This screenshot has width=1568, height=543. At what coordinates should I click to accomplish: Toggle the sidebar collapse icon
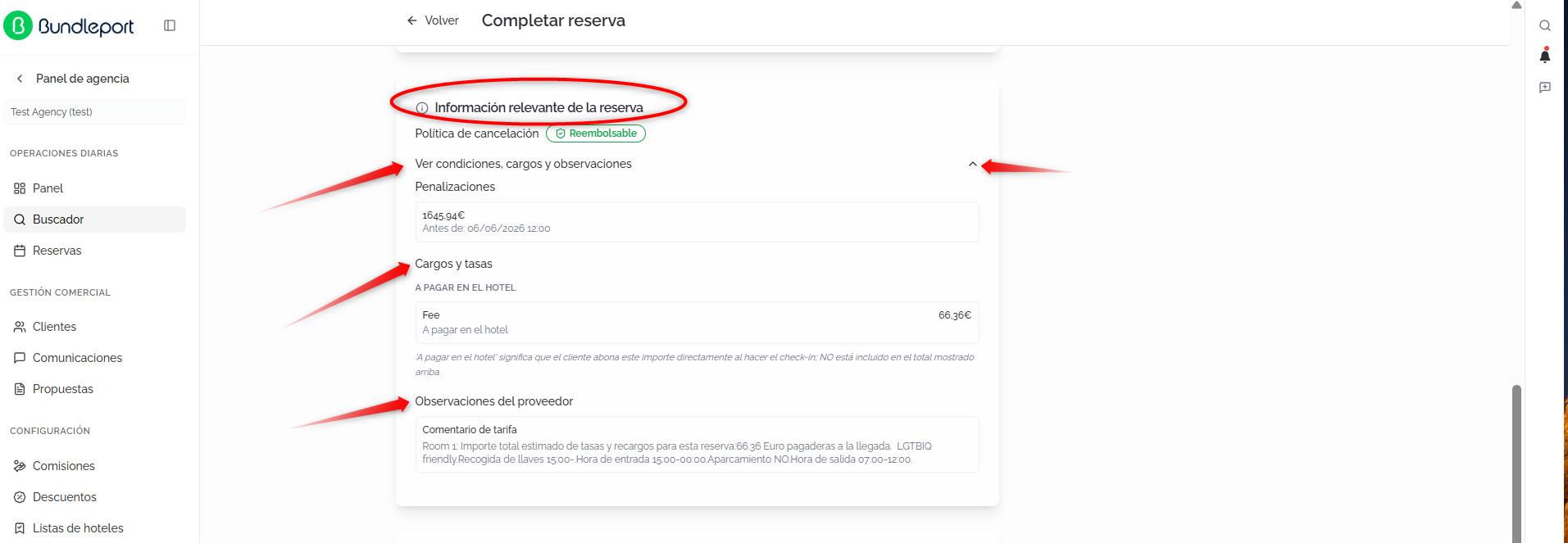point(170,25)
